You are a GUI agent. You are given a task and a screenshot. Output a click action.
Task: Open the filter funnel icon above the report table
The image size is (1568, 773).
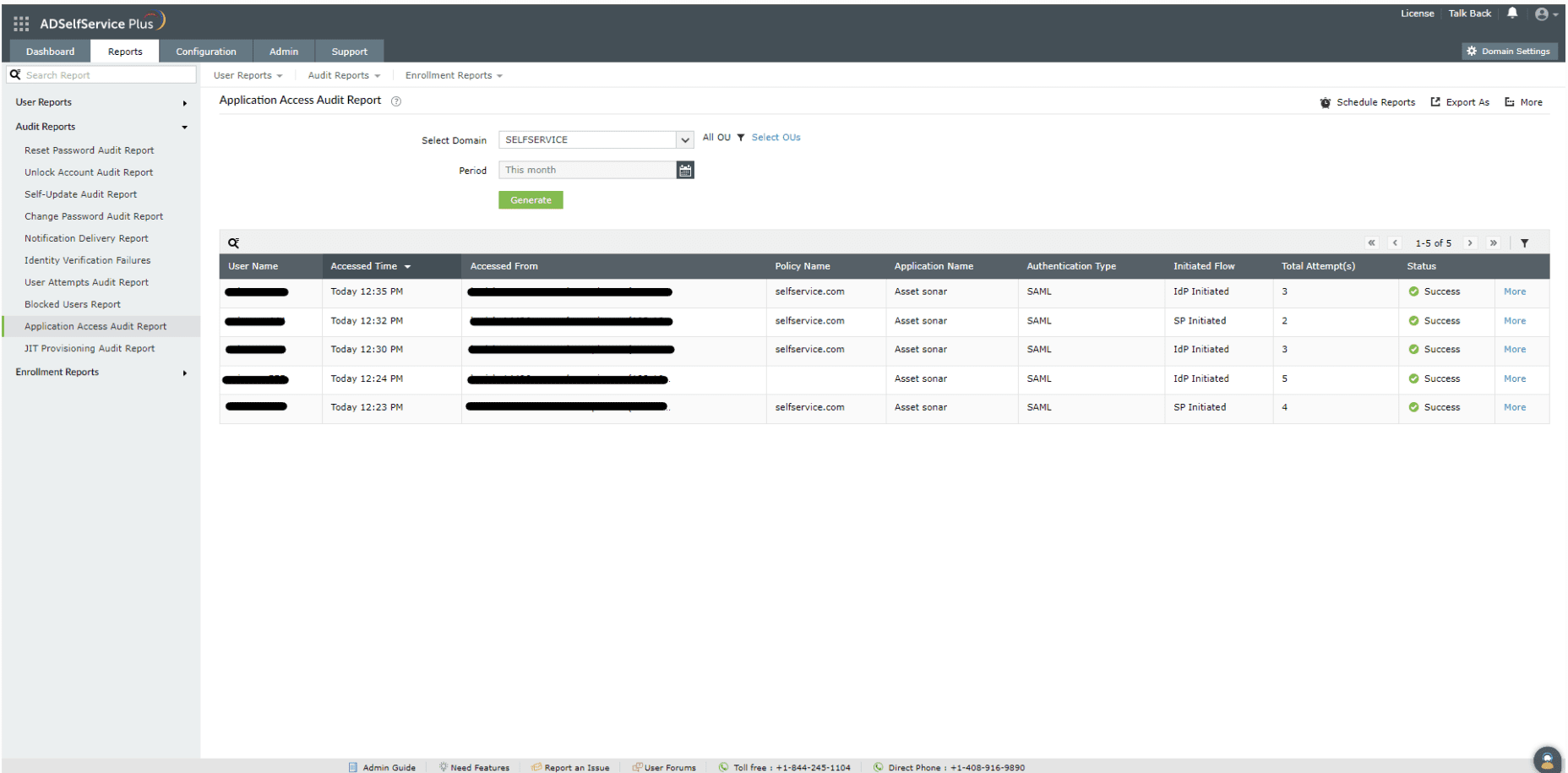pos(1525,242)
